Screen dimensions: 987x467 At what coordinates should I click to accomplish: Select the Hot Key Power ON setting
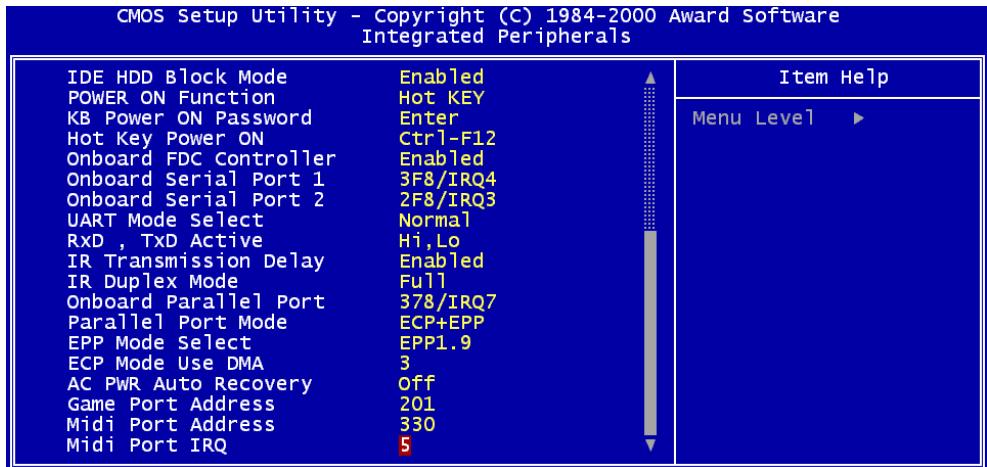[x=165, y=138]
